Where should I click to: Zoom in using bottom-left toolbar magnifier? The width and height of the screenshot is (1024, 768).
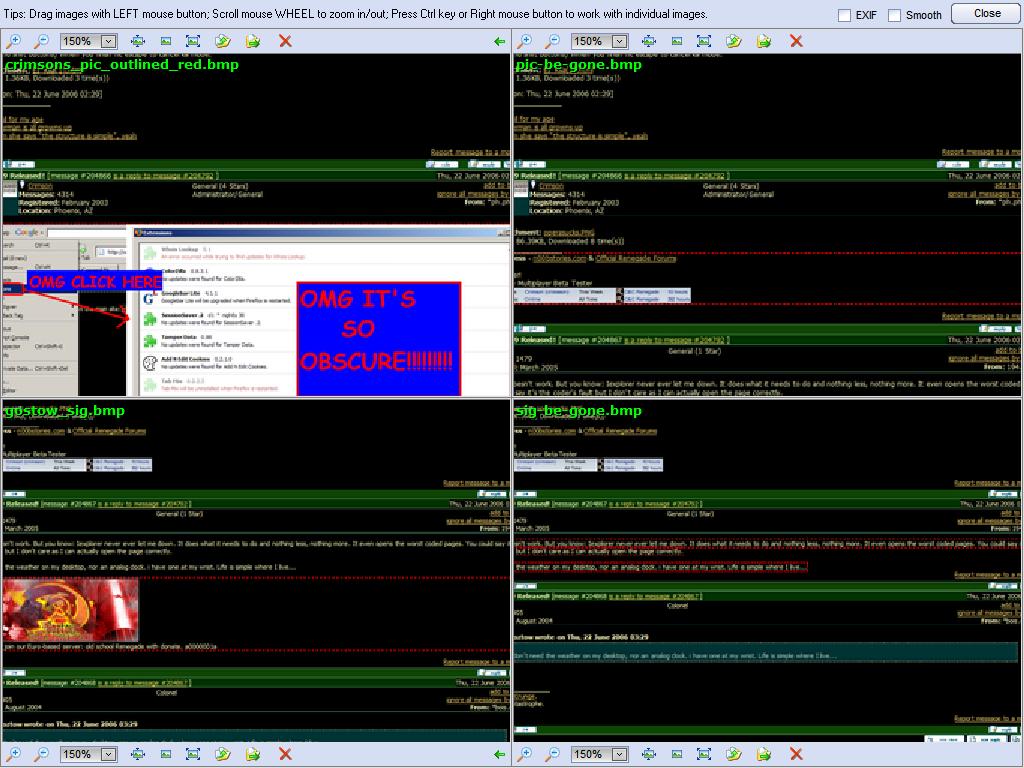(14, 754)
